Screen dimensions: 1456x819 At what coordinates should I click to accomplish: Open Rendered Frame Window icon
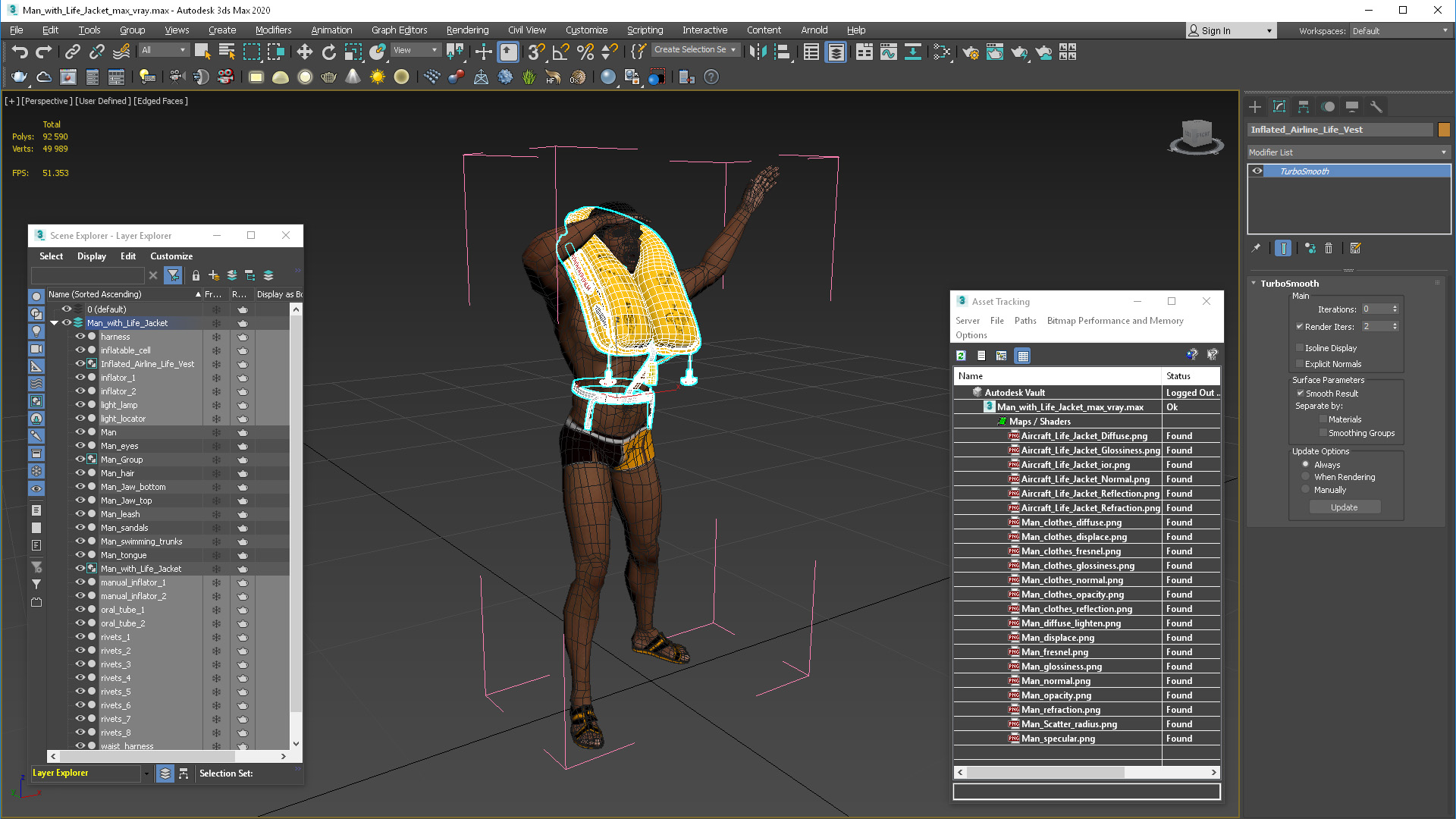pyautogui.click(x=994, y=52)
